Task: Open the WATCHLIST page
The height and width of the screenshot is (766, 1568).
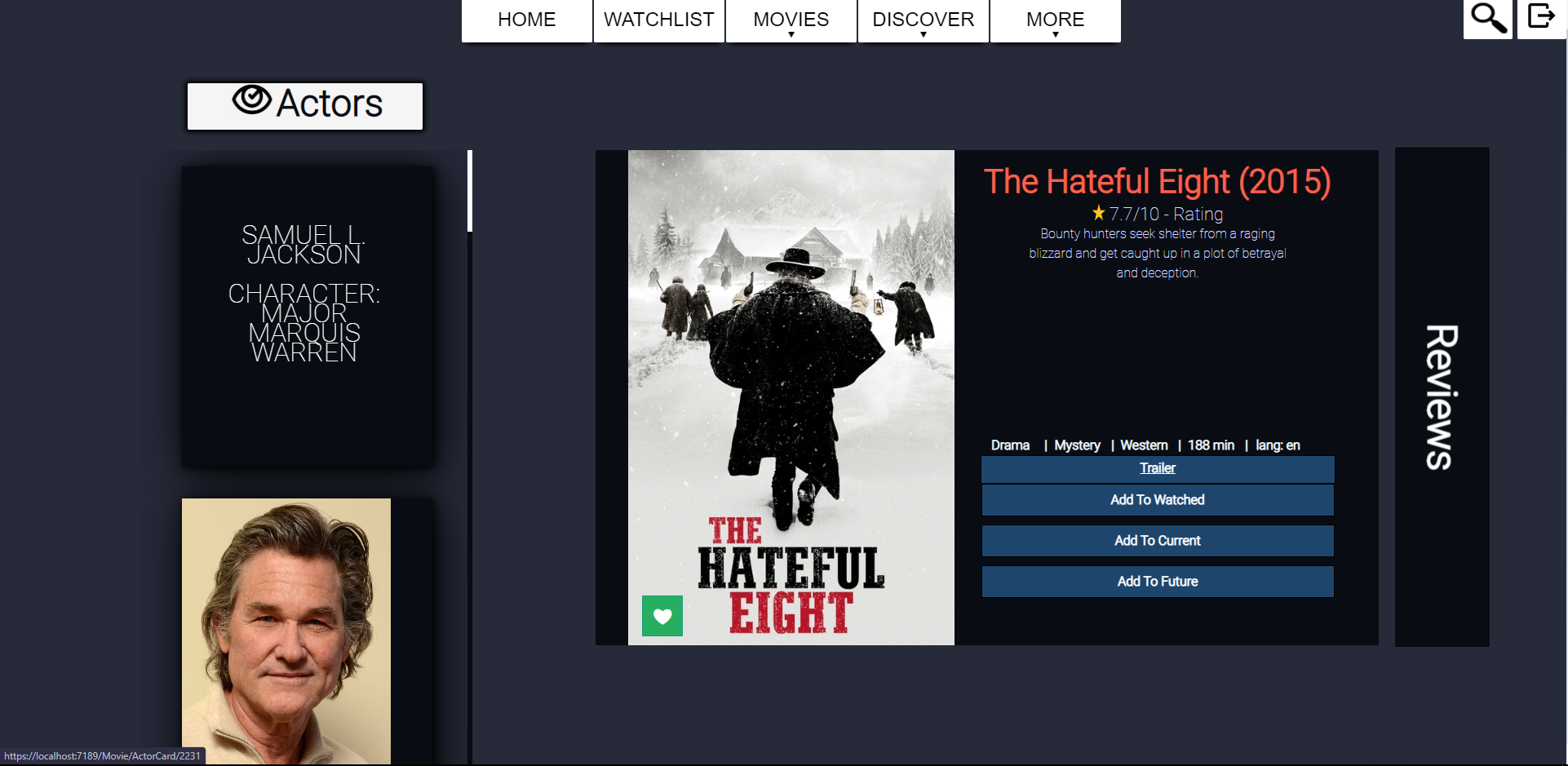Action: pyautogui.click(x=659, y=20)
